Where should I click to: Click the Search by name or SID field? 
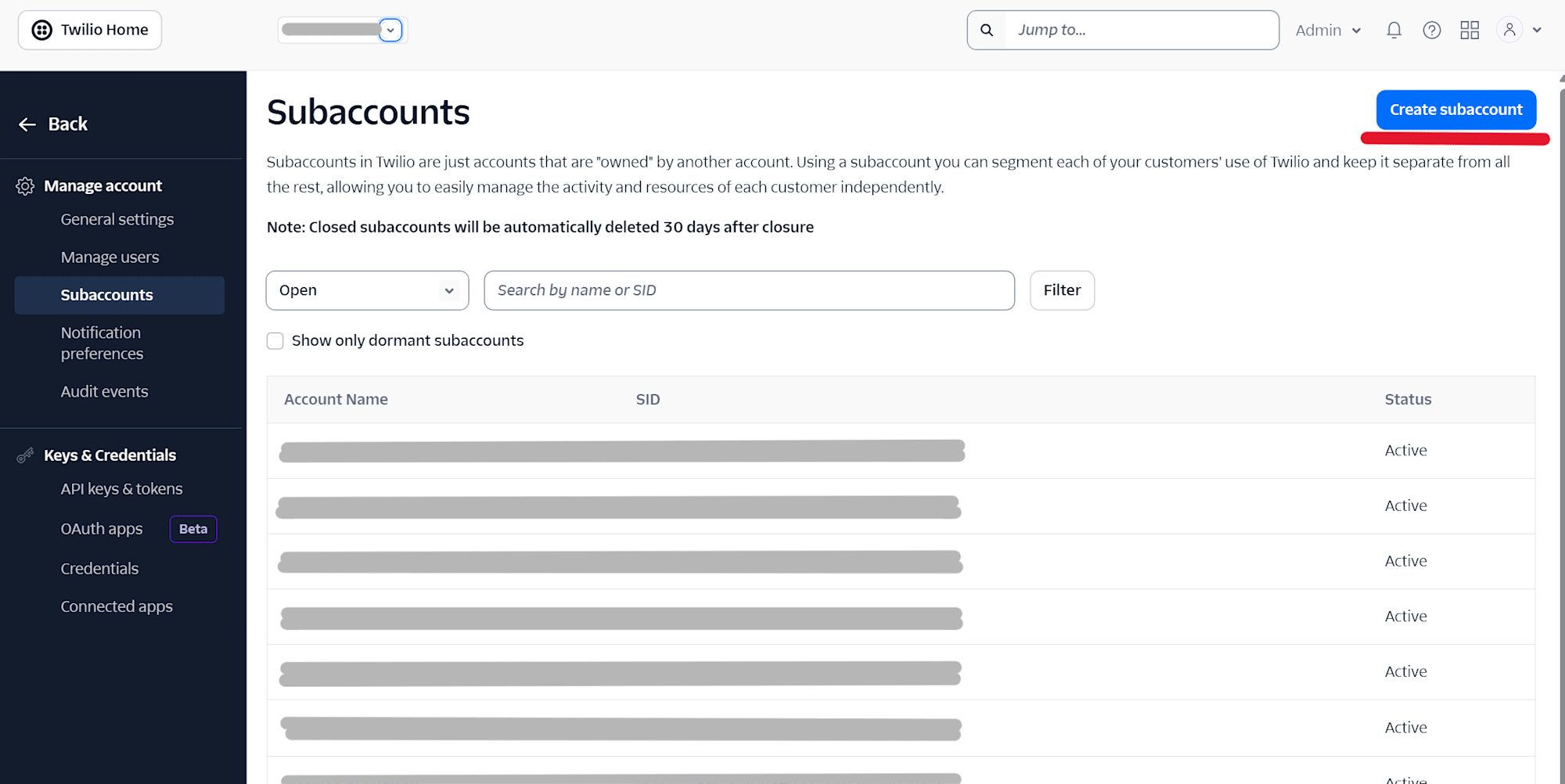748,290
